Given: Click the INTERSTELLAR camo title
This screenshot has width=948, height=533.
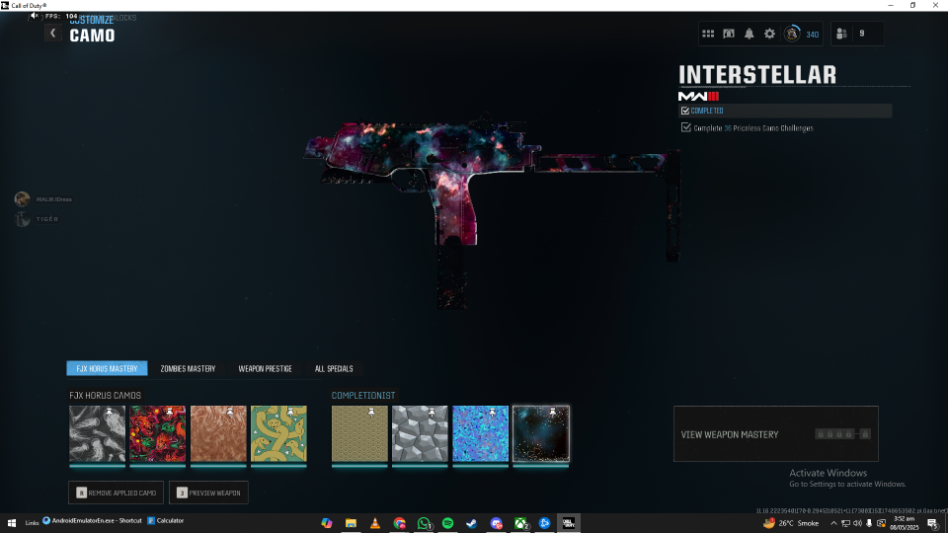Looking at the screenshot, I should (x=758, y=75).
